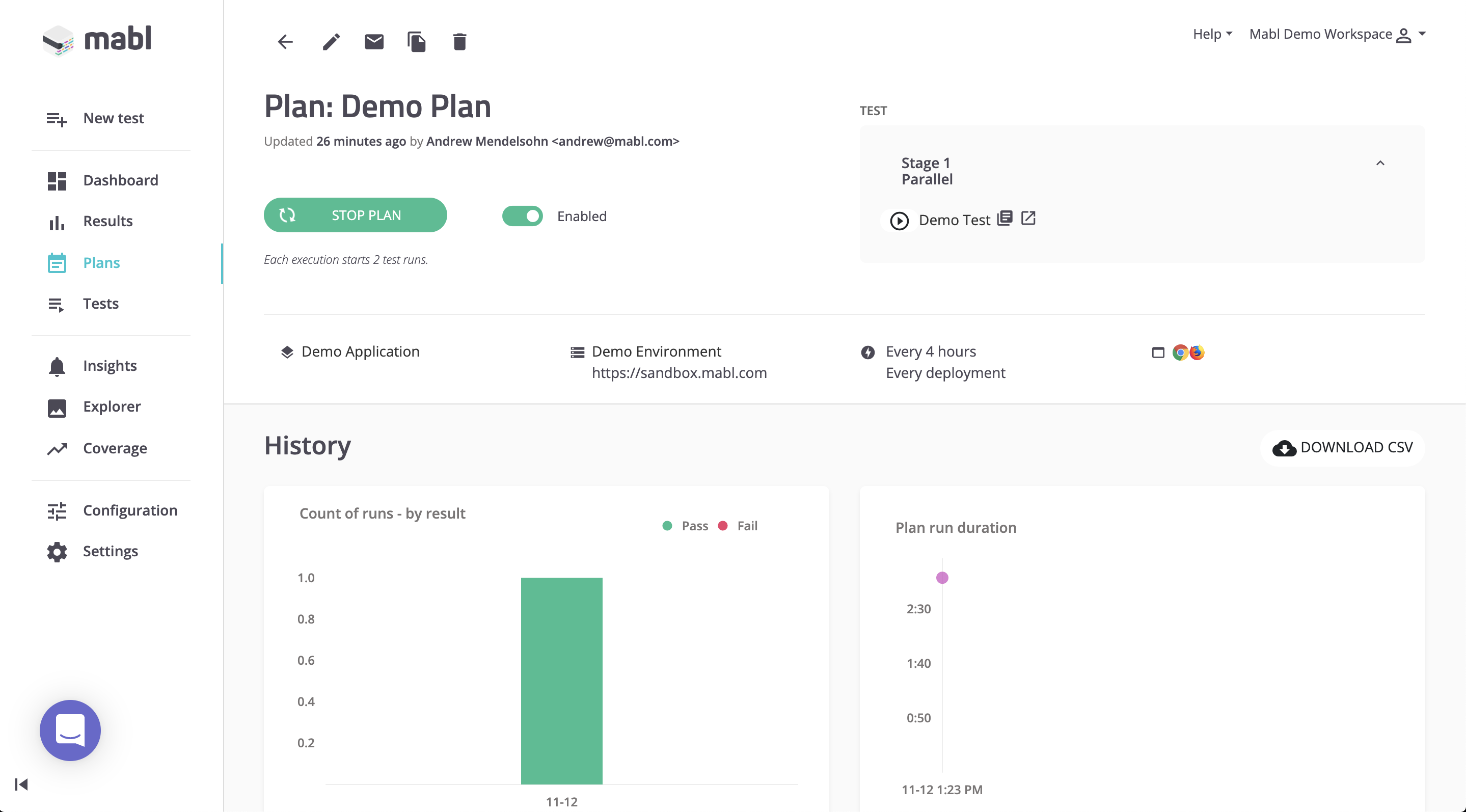This screenshot has height=812, width=1466.
Task: Click the pencil edit plan icon
Action: coord(331,42)
